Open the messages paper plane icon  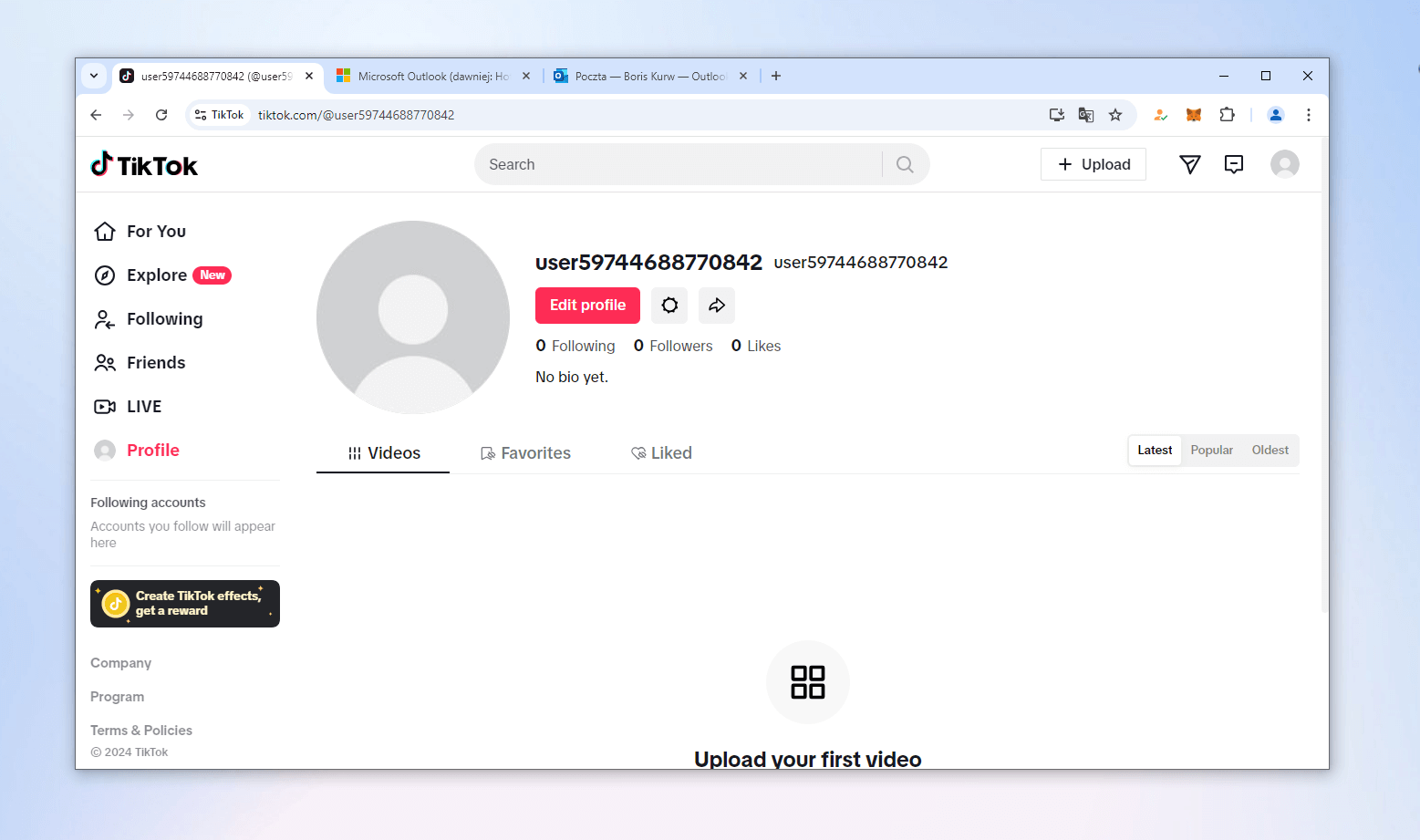point(1189,164)
